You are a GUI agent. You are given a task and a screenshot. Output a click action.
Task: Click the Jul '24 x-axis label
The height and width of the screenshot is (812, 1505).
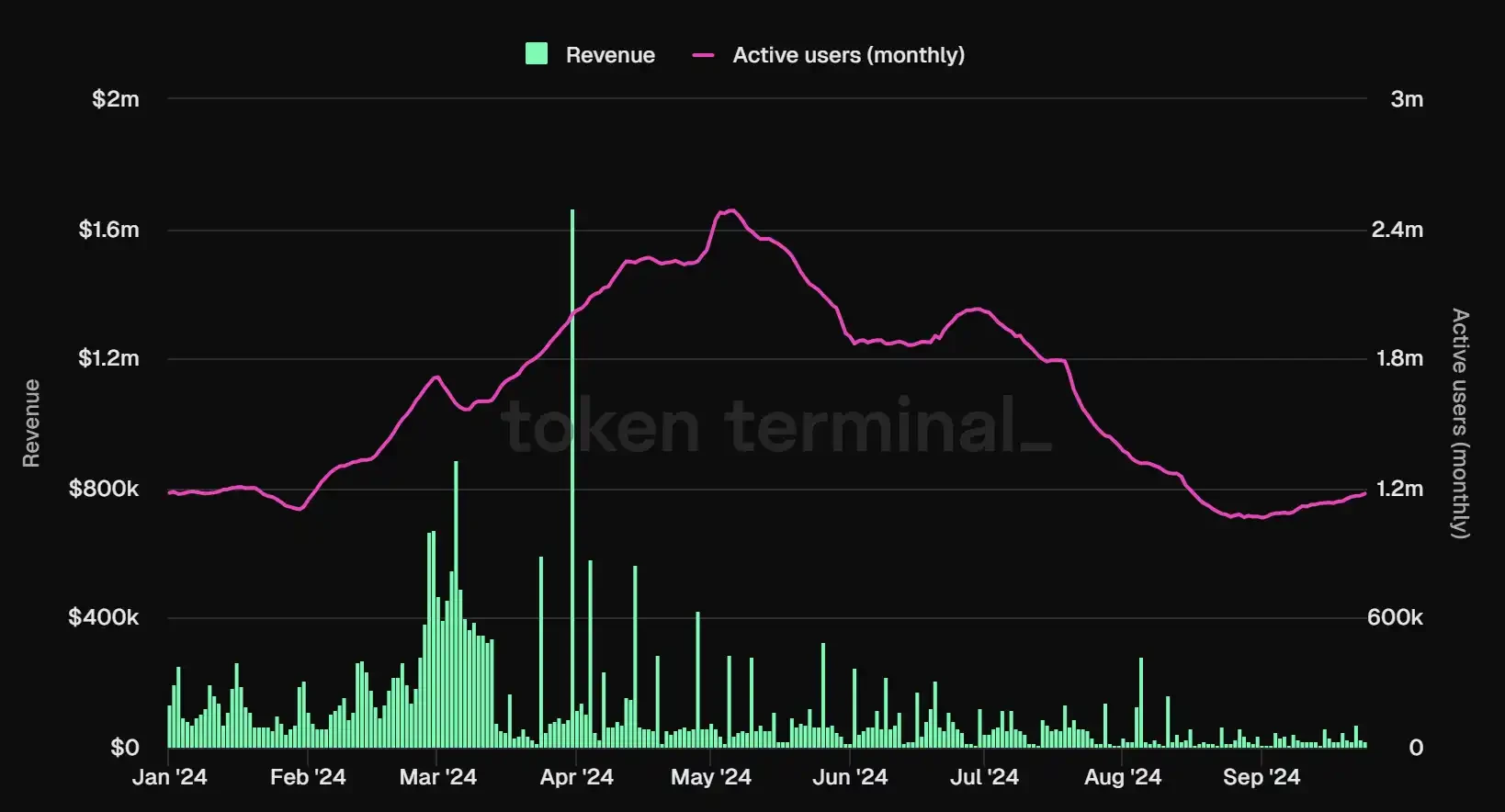pos(984,777)
